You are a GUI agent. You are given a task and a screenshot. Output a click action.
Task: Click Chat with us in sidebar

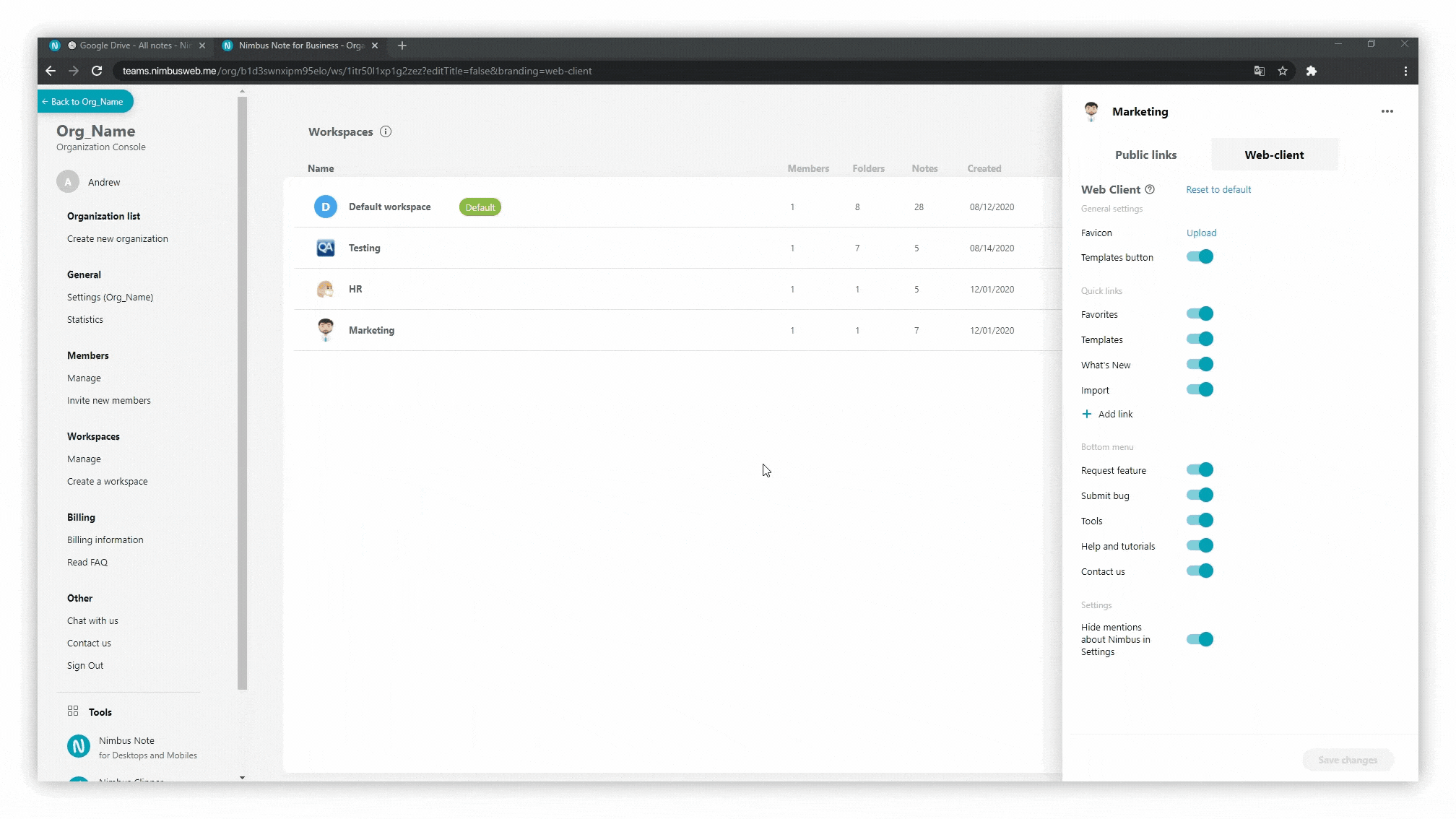92,620
